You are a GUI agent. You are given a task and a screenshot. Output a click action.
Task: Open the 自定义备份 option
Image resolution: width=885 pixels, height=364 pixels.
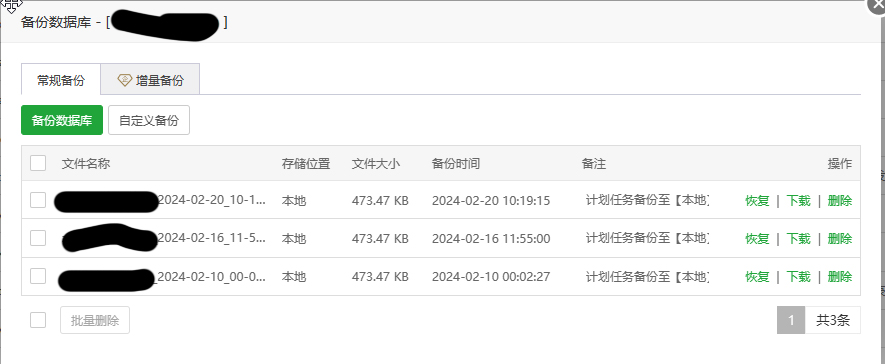[x=149, y=120]
